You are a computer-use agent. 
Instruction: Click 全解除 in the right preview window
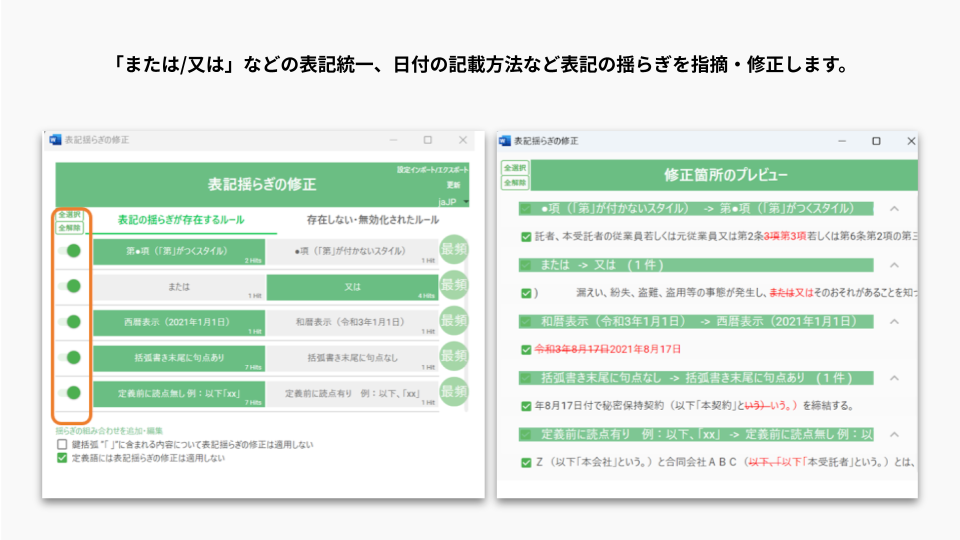515,182
